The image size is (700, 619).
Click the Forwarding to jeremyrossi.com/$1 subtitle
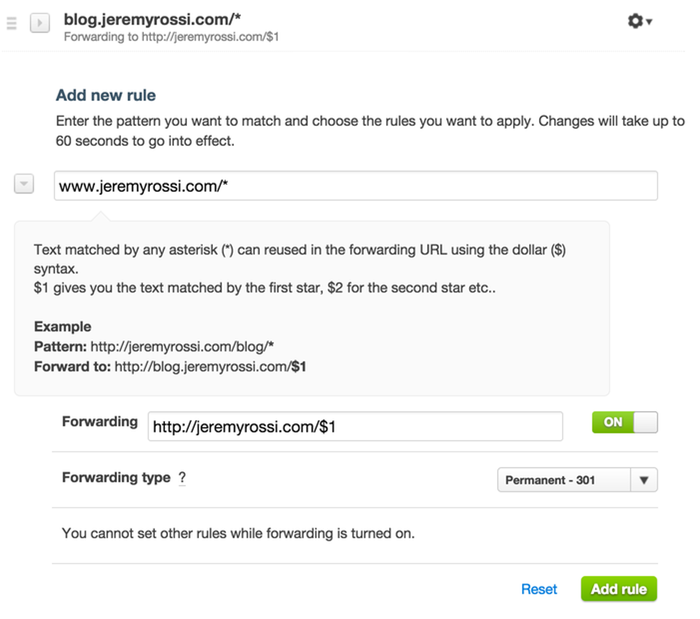(171, 37)
